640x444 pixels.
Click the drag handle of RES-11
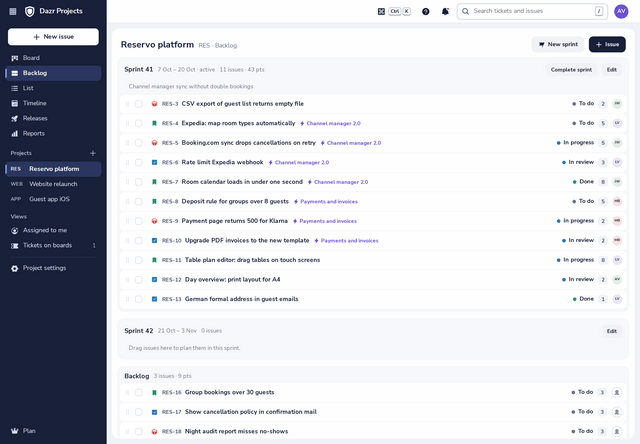127,260
